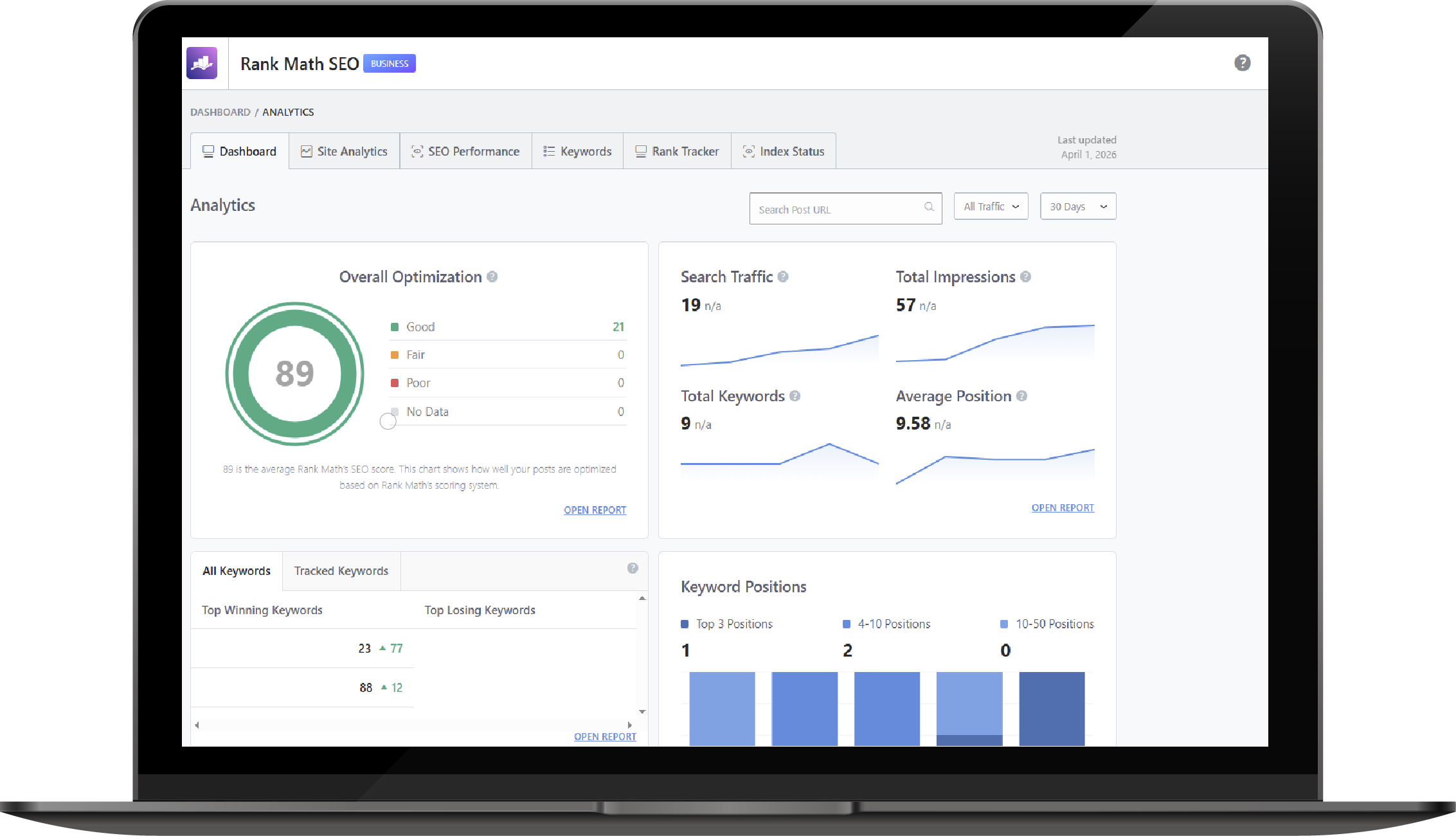The width and height of the screenshot is (1456, 836).
Task: Focus the Search Post URL field
Action: [x=836, y=210]
